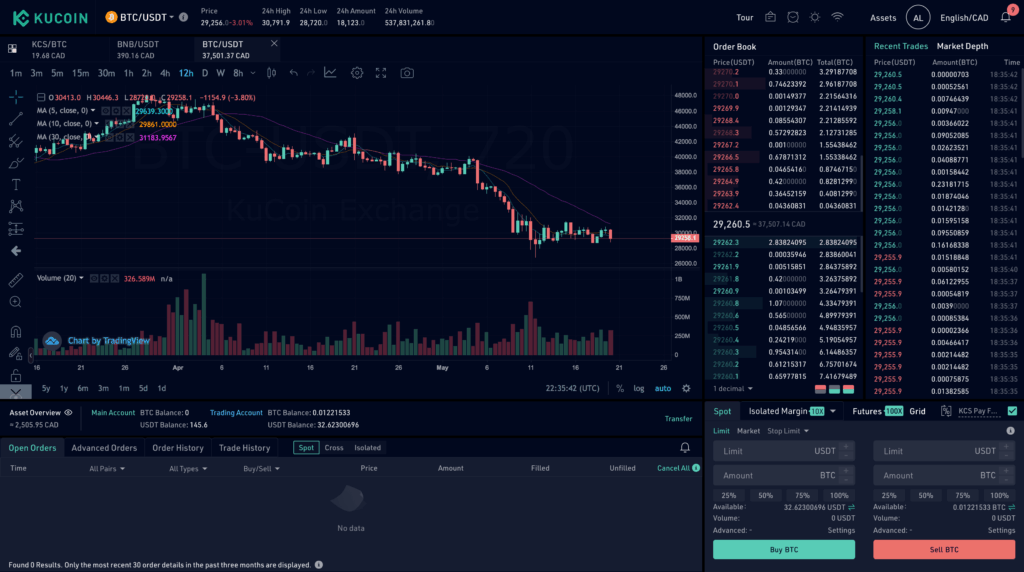
Task: Open candlestick chart type selector
Action: tap(271, 73)
